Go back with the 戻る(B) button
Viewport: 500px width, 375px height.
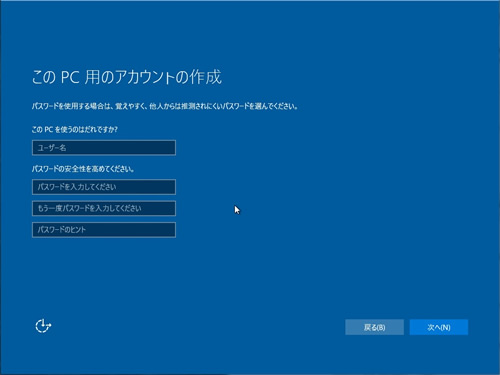point(375,327)
